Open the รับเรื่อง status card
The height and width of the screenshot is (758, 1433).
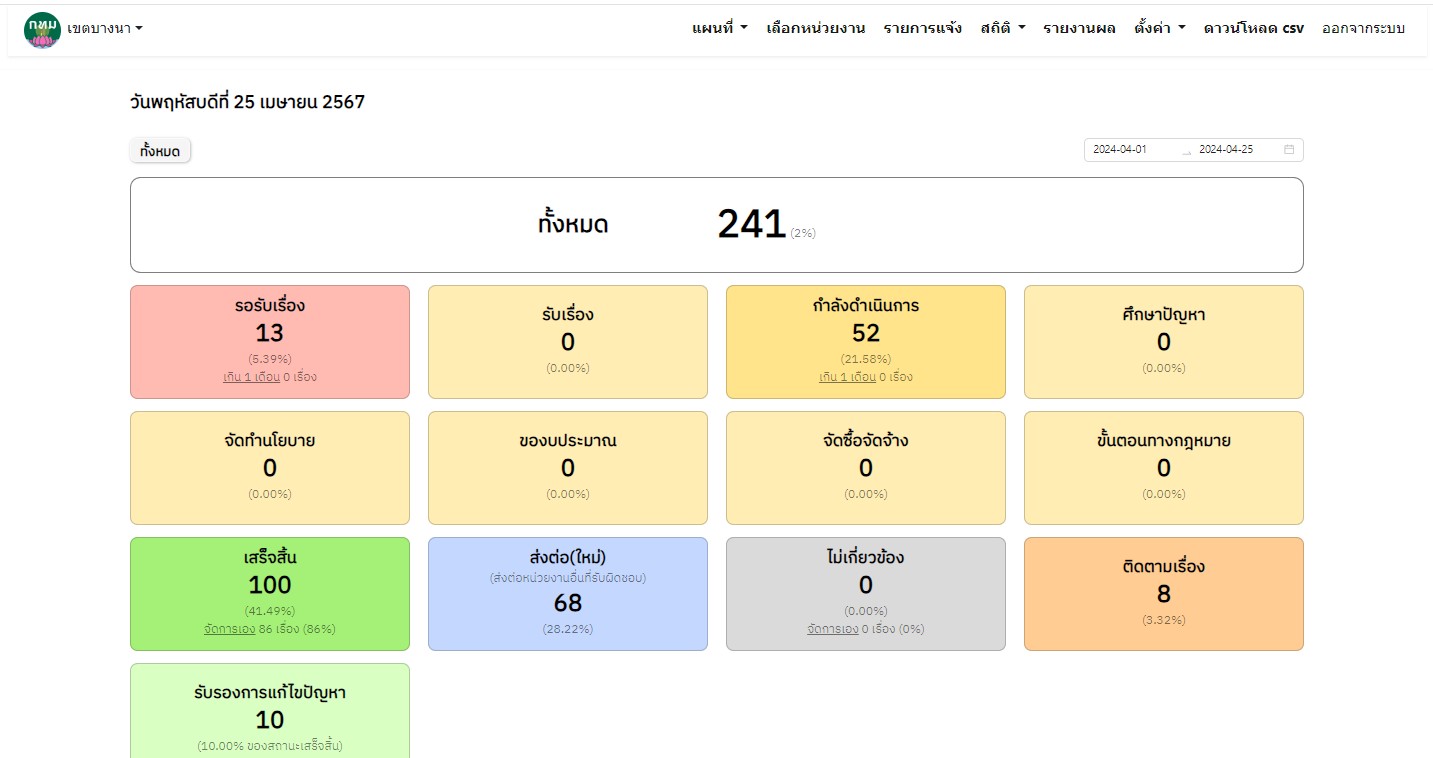tap(568, 342)
